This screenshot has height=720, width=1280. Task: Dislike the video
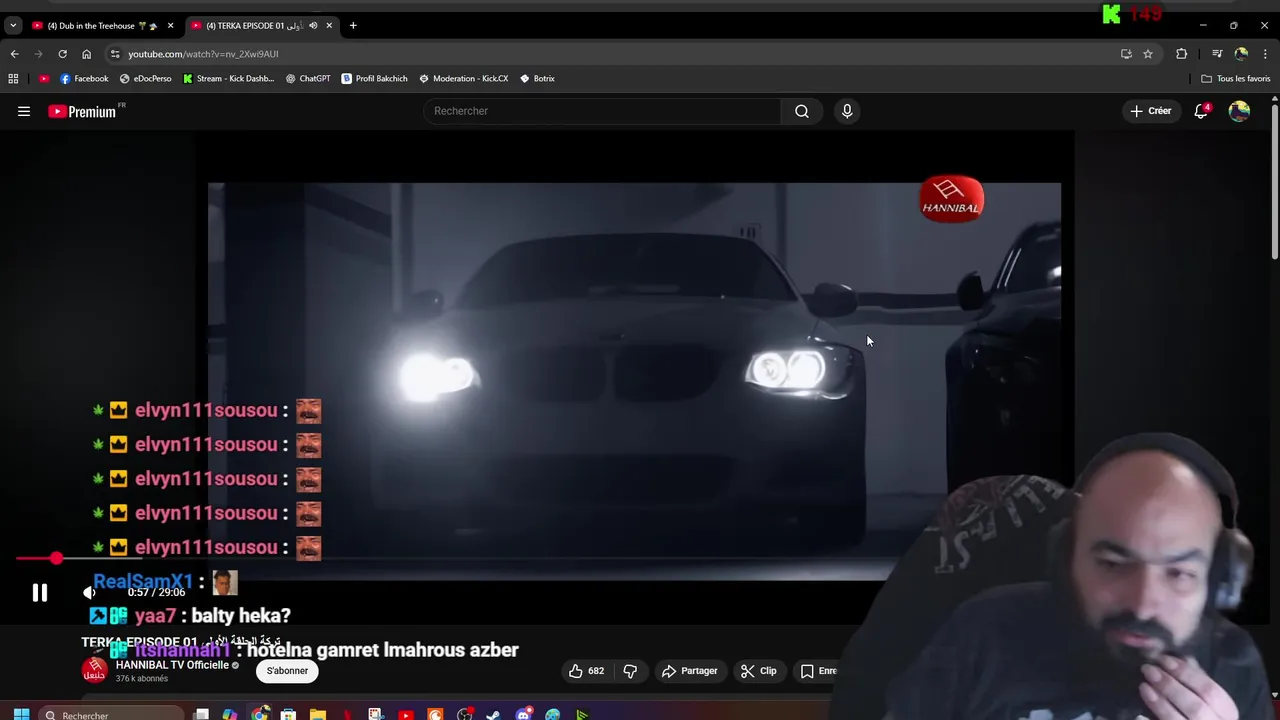pos(630,671)
